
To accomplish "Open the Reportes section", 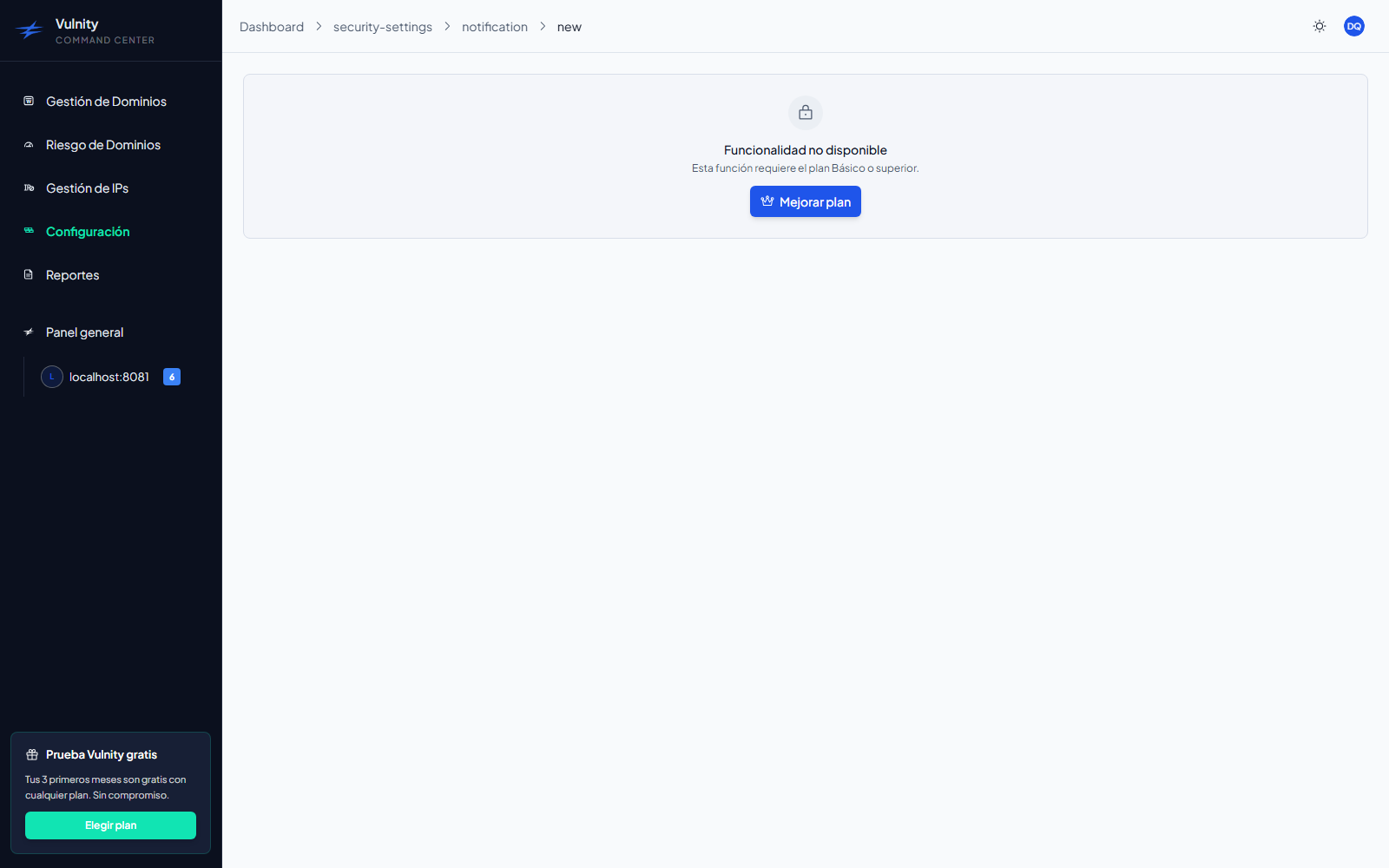I will 72,275.
